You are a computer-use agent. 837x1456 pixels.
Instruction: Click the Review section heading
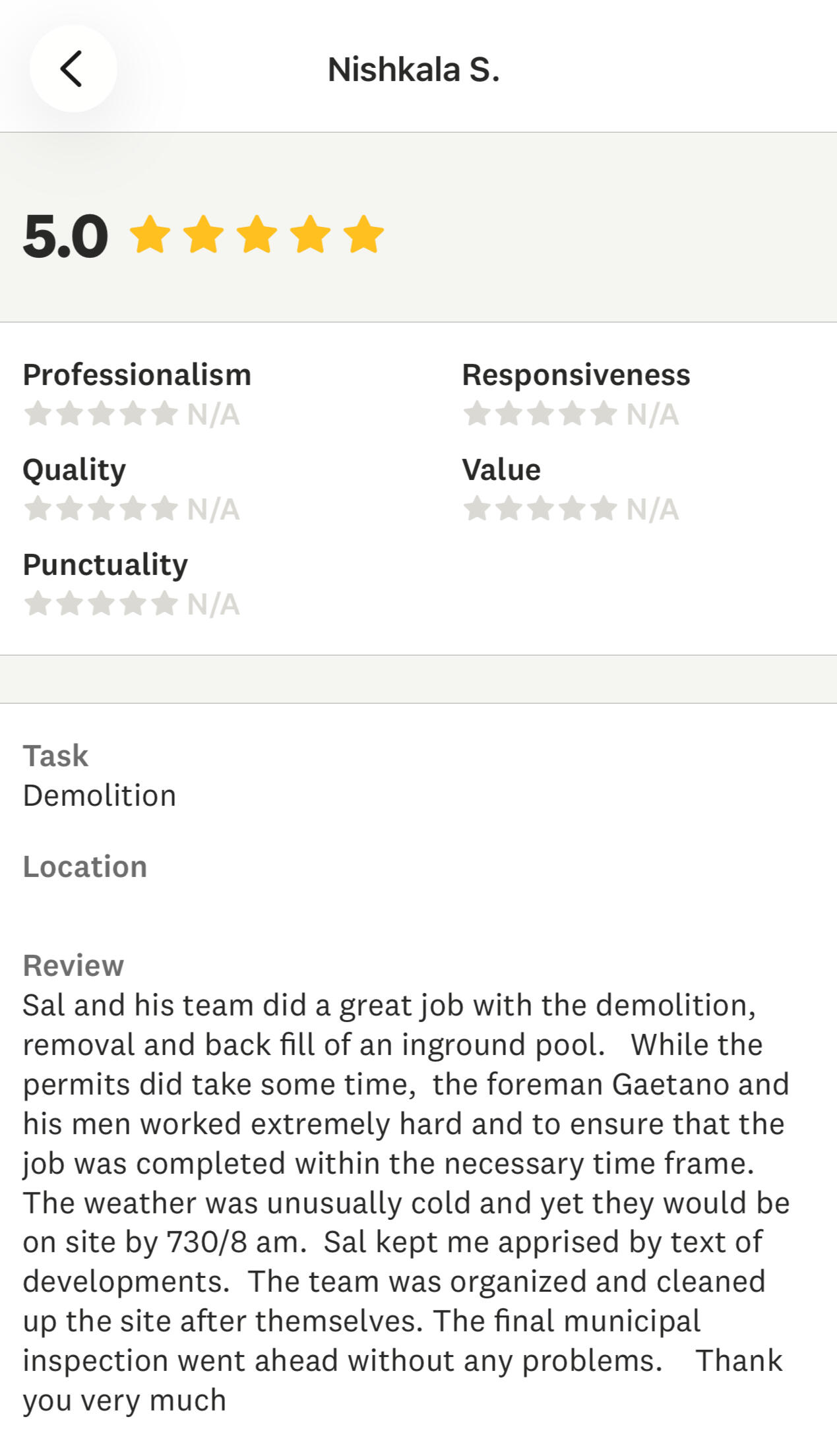click(x=73, y=965)
